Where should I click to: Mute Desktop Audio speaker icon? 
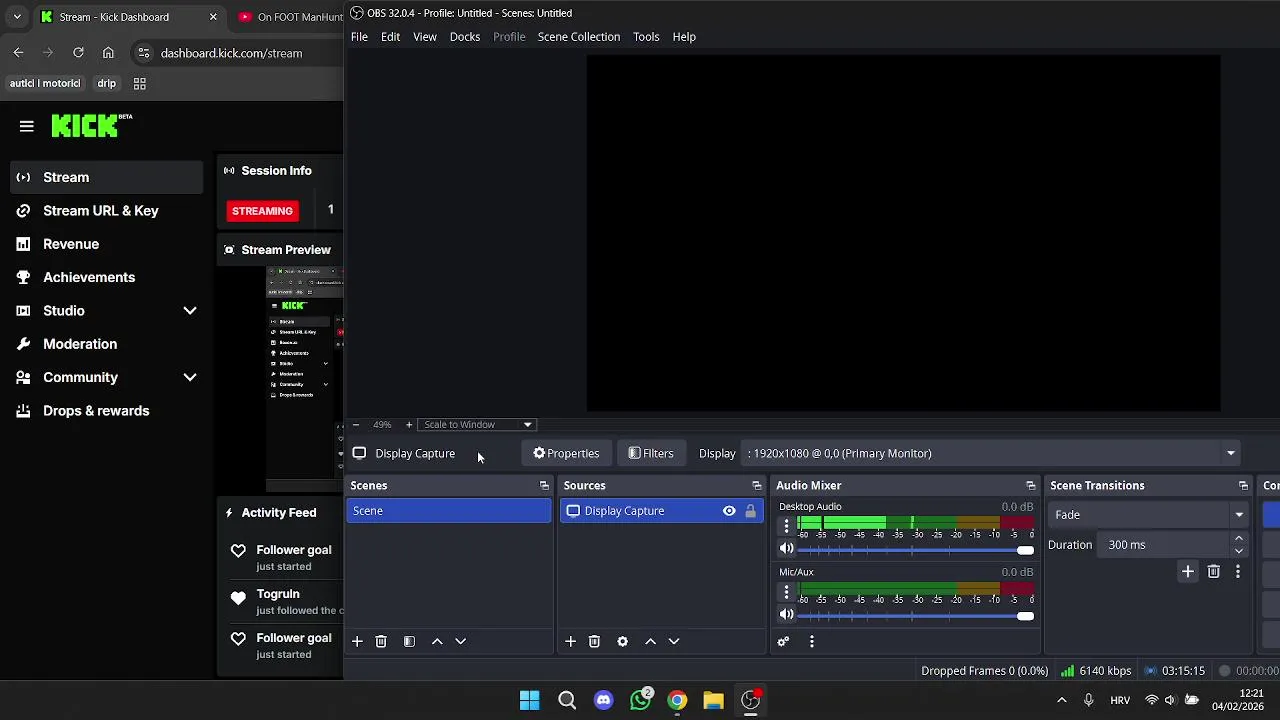[787, 549]
